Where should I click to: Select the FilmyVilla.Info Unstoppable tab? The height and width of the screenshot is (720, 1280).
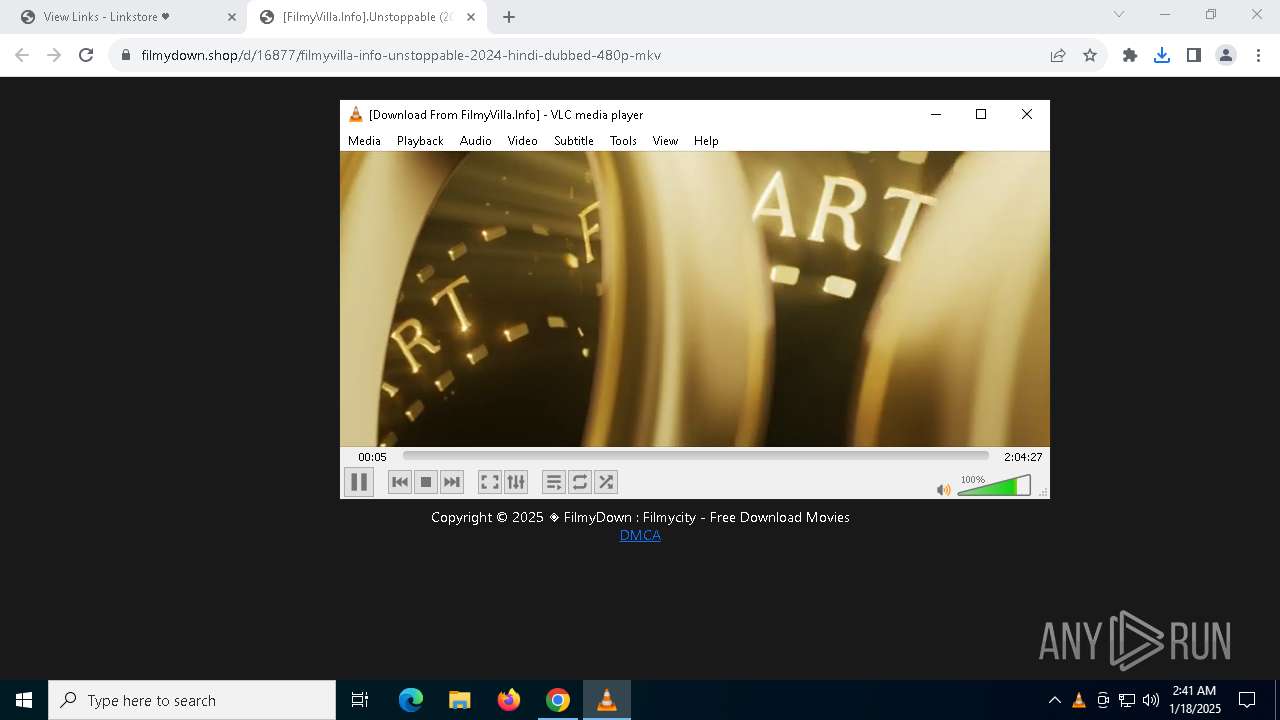click(366, 17)
